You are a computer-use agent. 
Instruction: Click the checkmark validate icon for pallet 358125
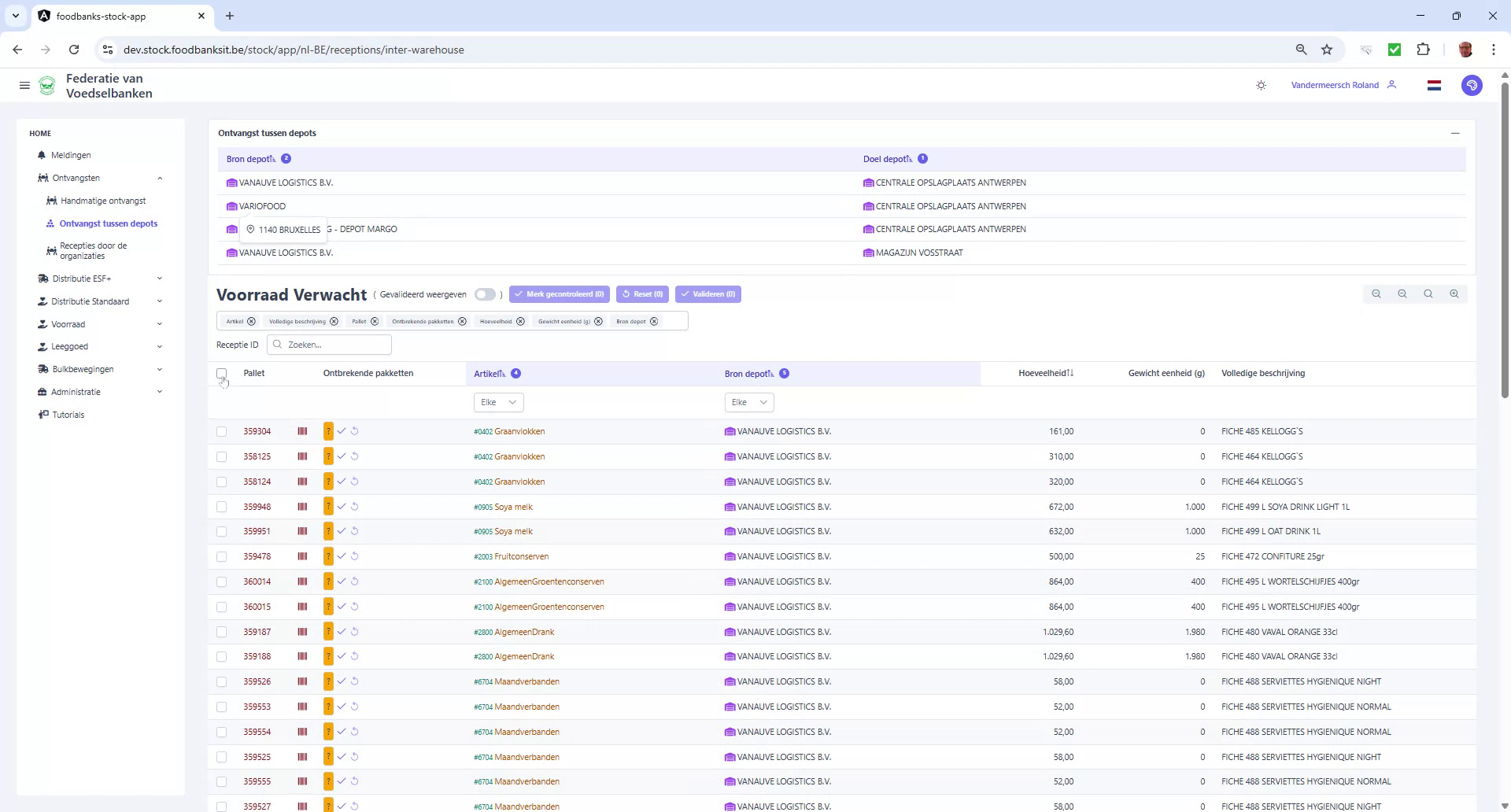click(342, 456)
